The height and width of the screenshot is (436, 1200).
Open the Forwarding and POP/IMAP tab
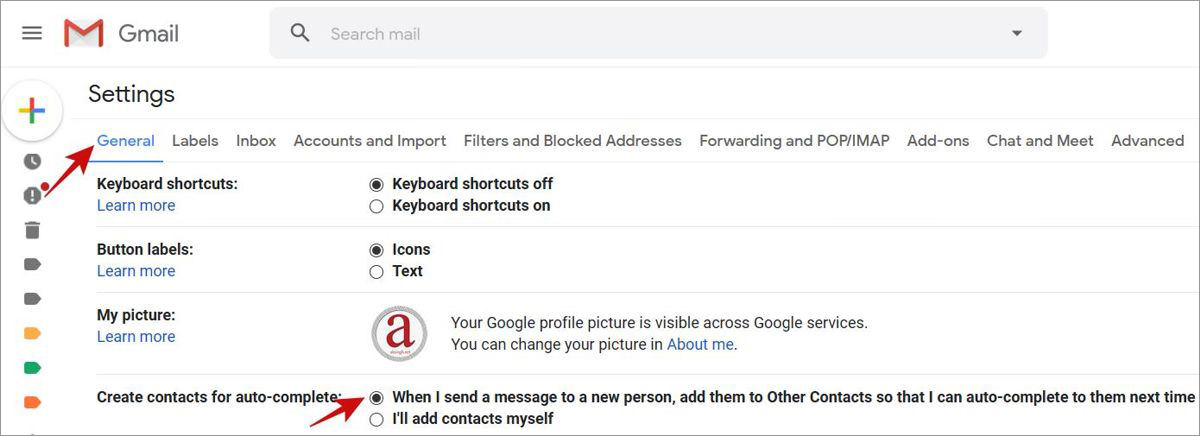[794, 141]
